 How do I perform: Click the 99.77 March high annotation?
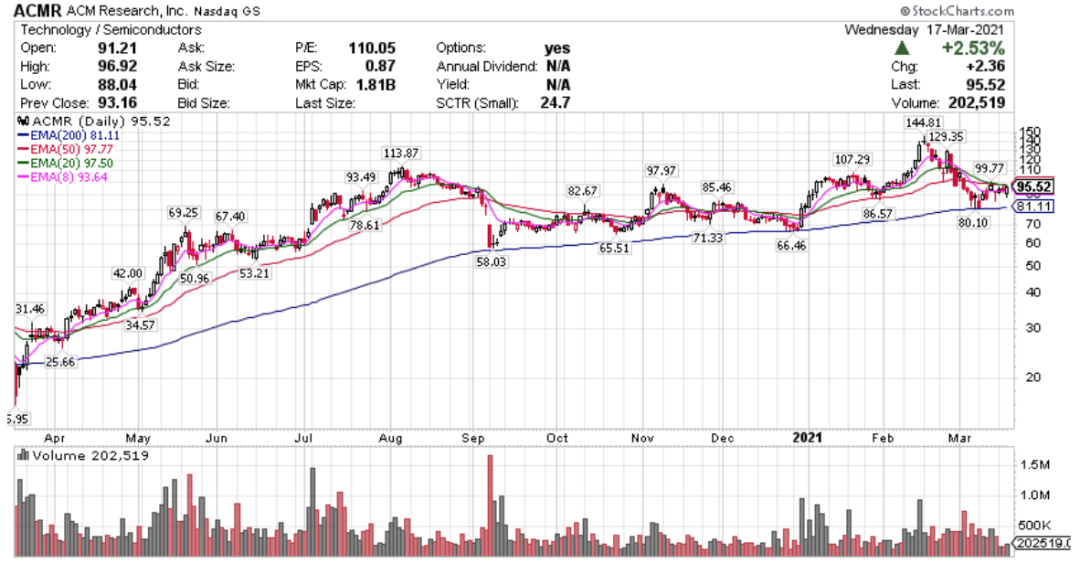[990, 168]
